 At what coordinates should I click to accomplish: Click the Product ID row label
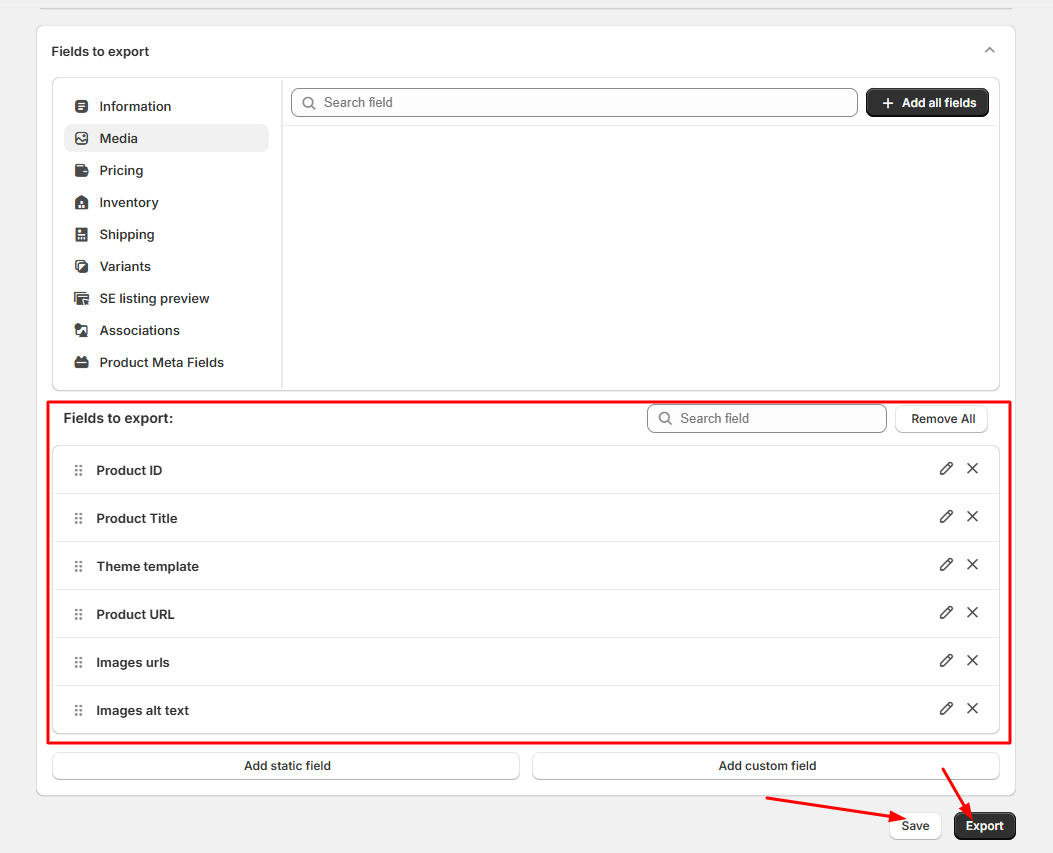(129, 470)
